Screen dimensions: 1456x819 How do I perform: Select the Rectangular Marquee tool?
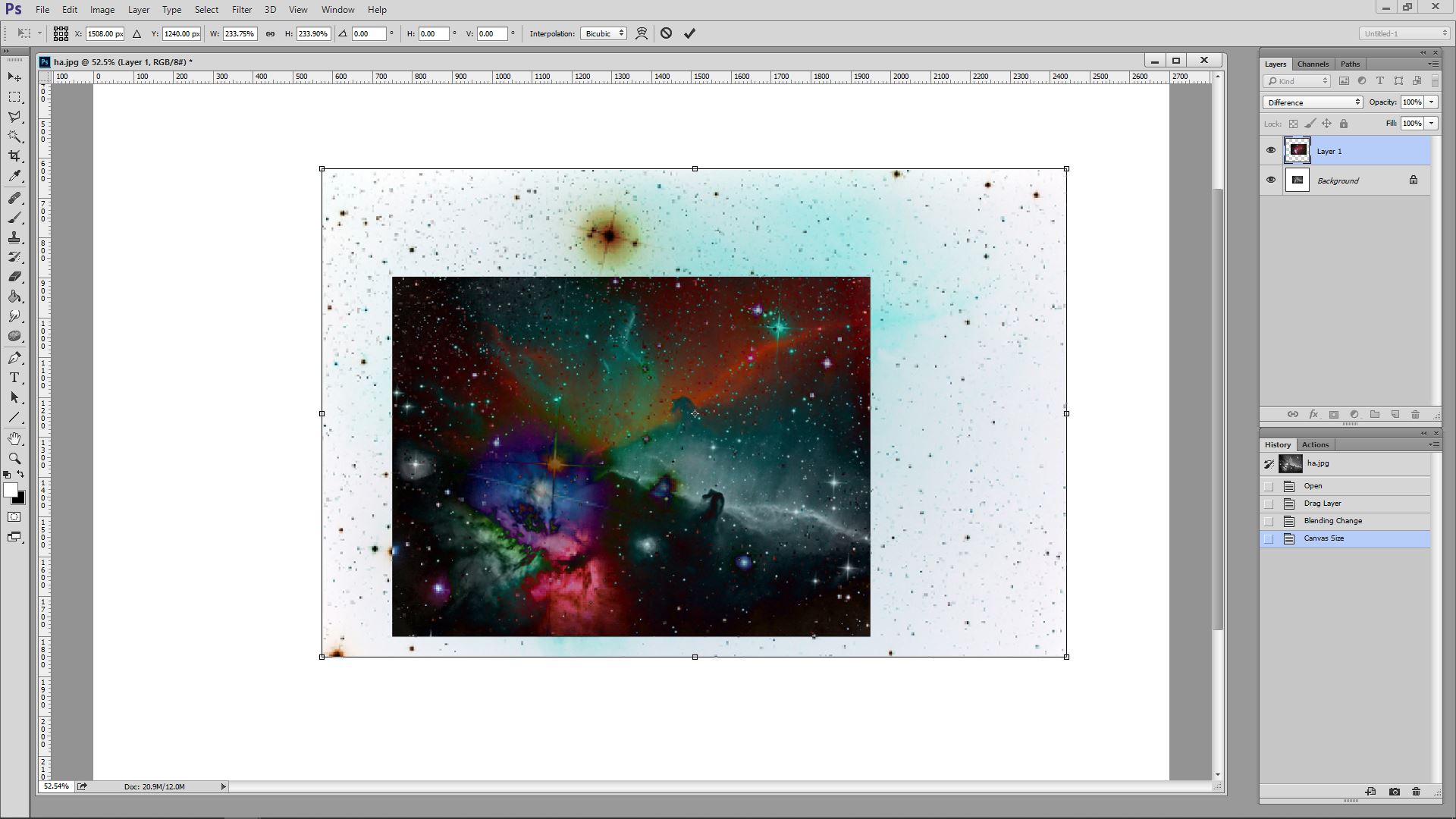14,97
